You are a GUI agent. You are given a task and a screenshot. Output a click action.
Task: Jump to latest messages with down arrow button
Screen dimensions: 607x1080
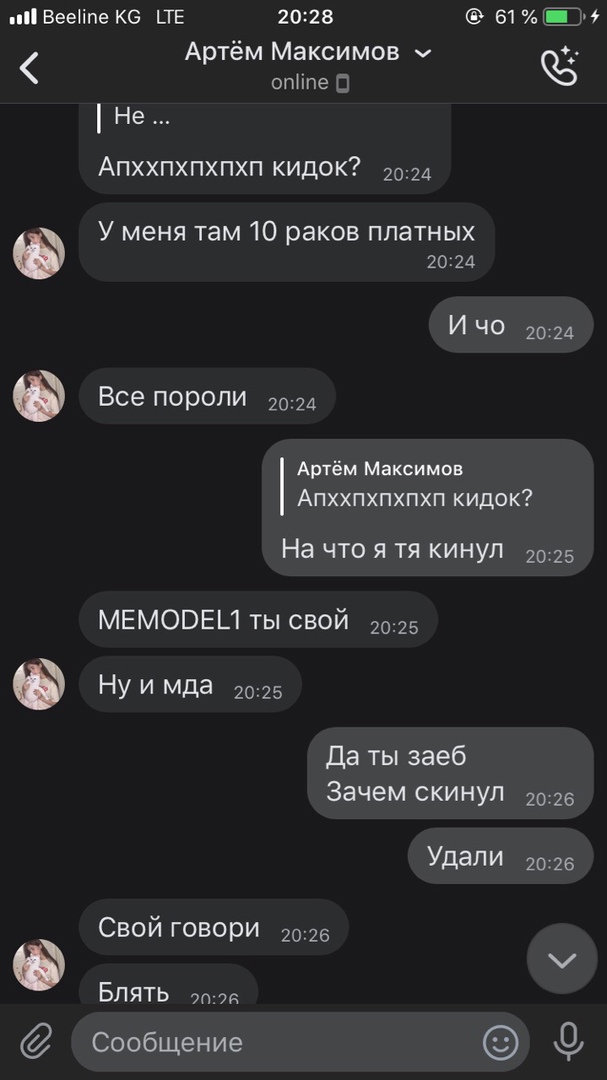click(562, 959)
